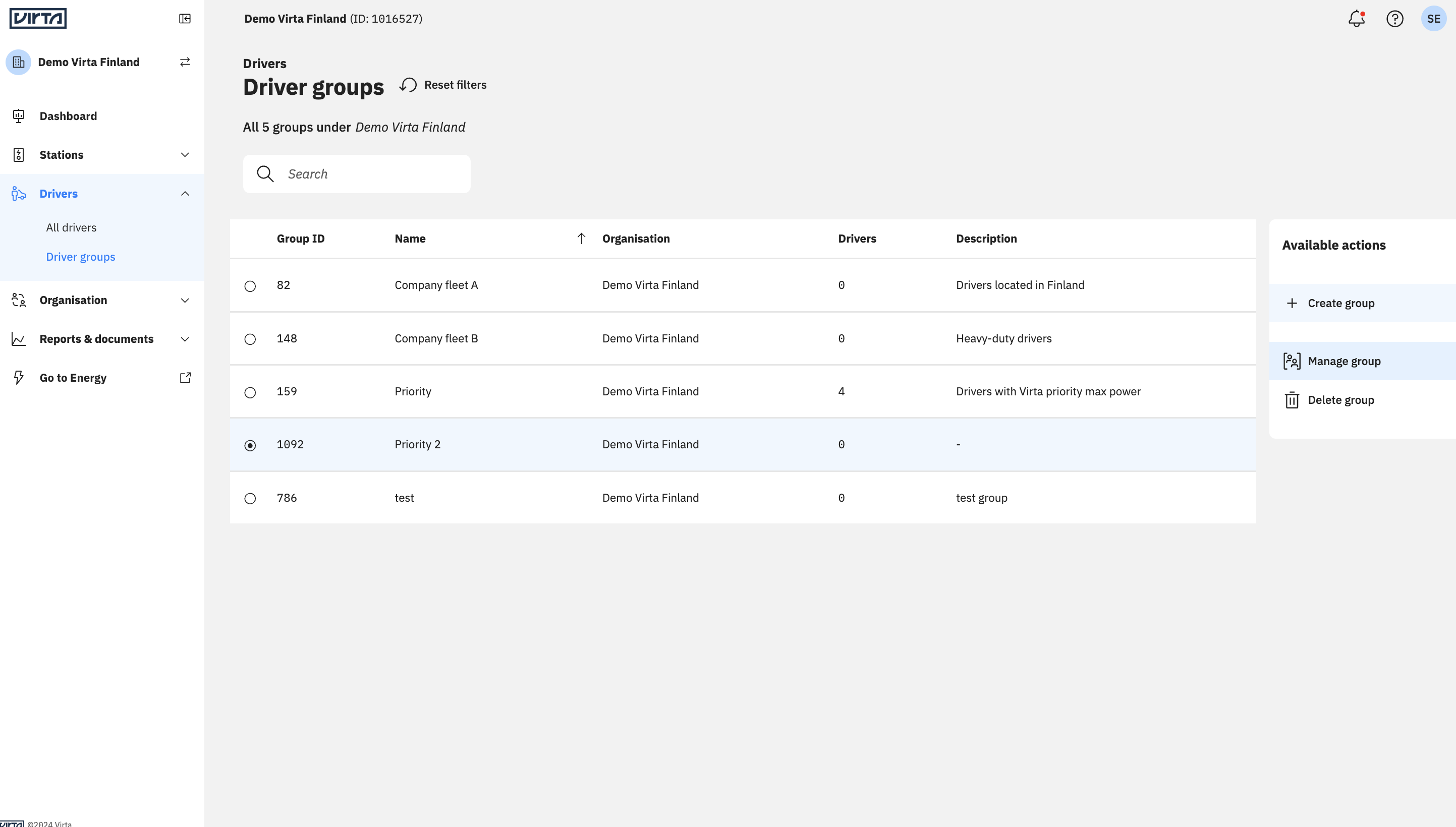The width and height of the screenshot is (1456, 827).
Task: Toggle the Name column sort arrow
Action: click(581, 239)
